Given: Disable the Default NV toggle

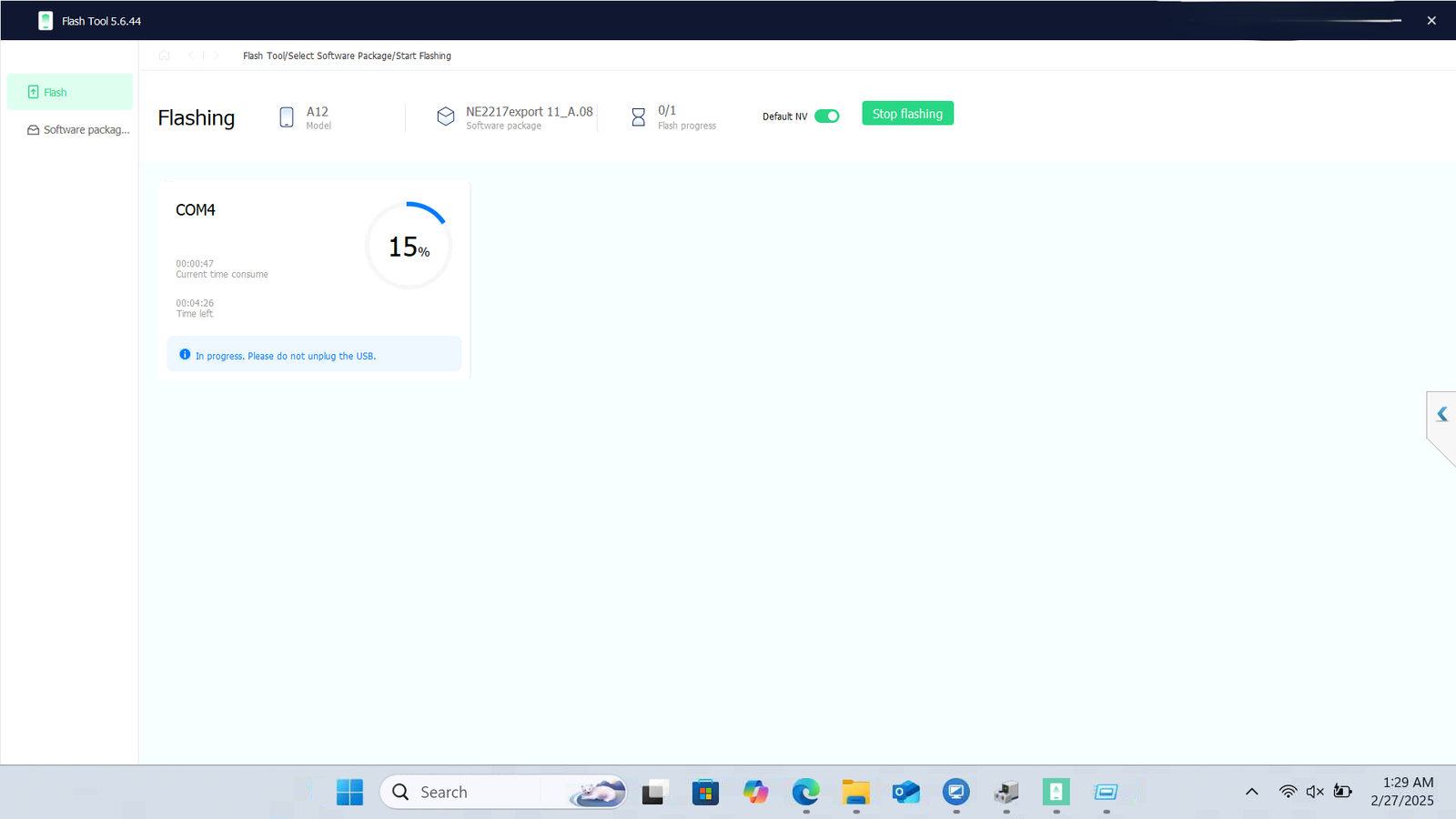Looking at the screenshot, I should tap(826, 116).
